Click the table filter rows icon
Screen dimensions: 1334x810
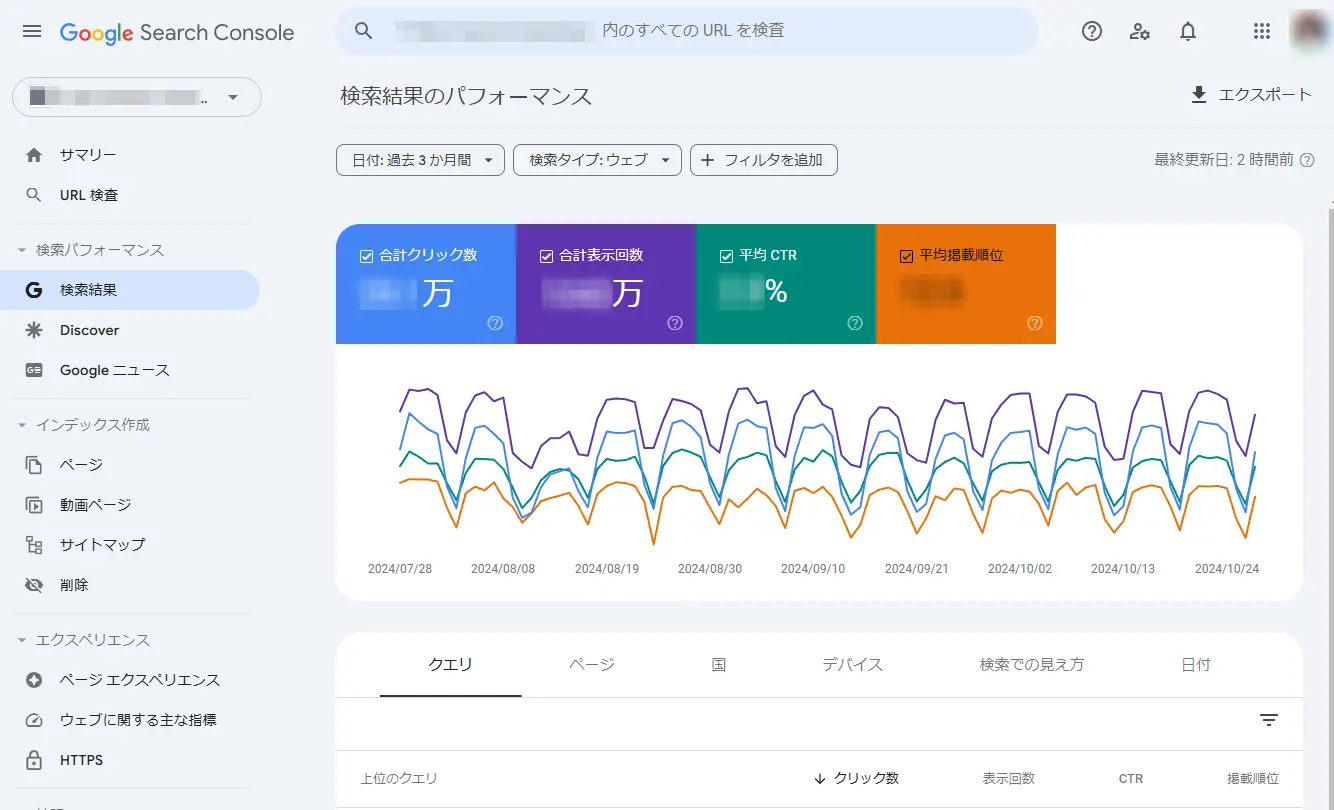coord(1269,720)
